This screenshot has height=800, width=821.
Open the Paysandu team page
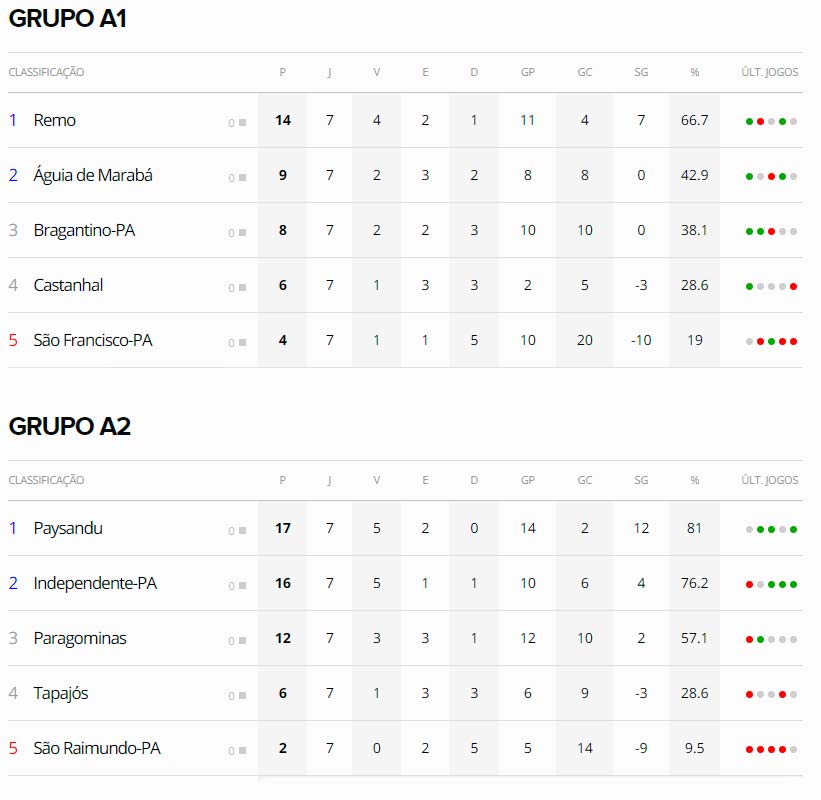(x=68, y=528)
